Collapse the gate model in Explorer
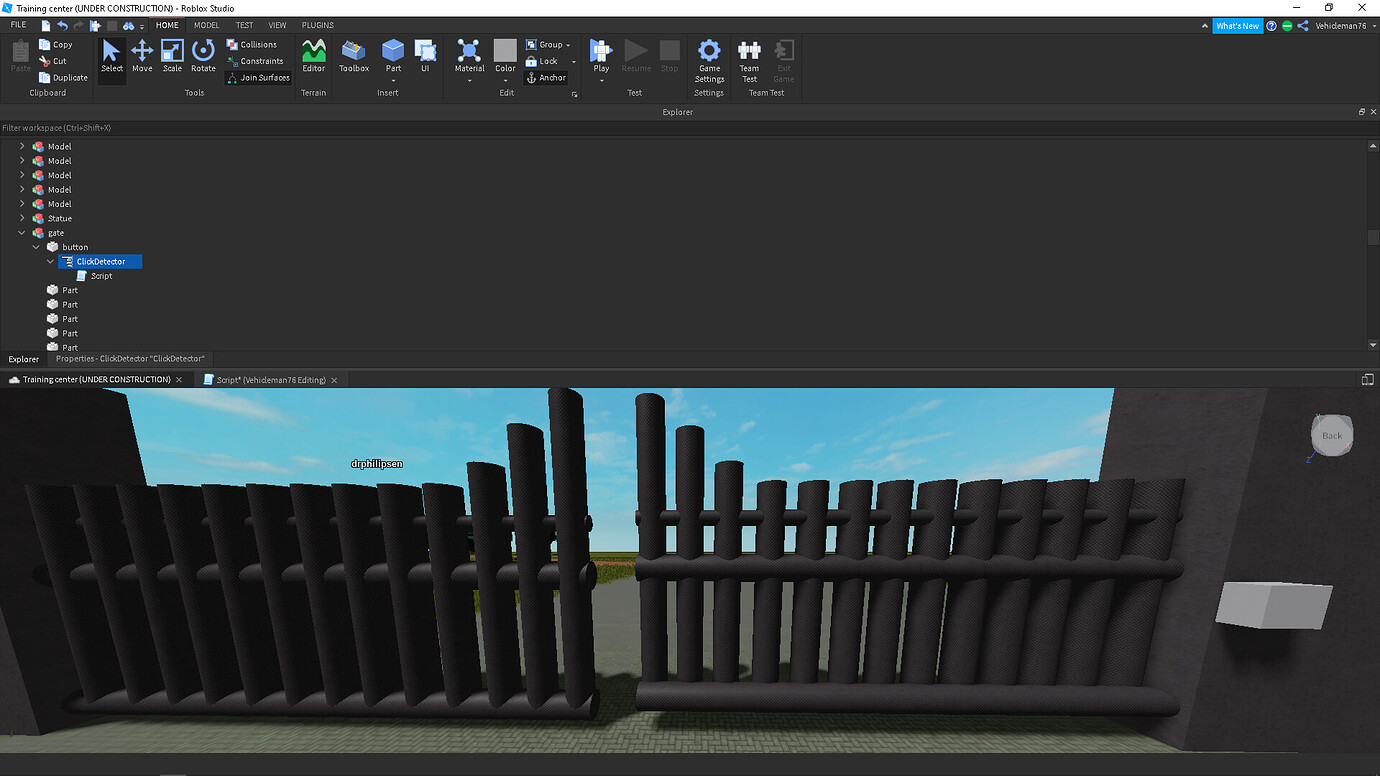 pyautogui.click(x=21, y=232)
